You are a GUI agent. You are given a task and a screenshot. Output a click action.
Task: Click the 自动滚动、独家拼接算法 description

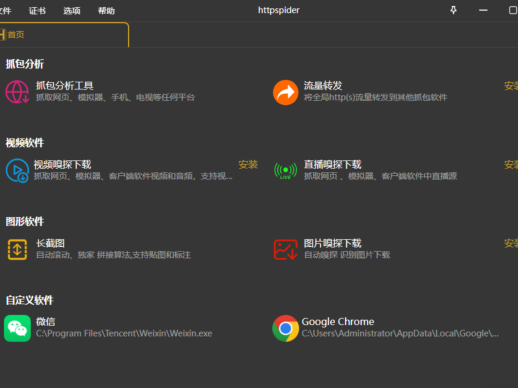(113, 255)
